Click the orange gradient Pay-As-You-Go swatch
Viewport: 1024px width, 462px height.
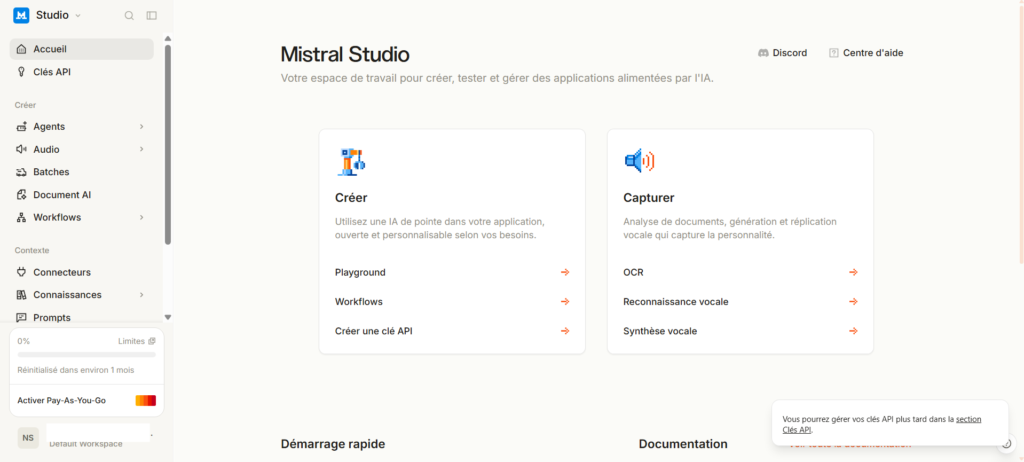[146, 401]
